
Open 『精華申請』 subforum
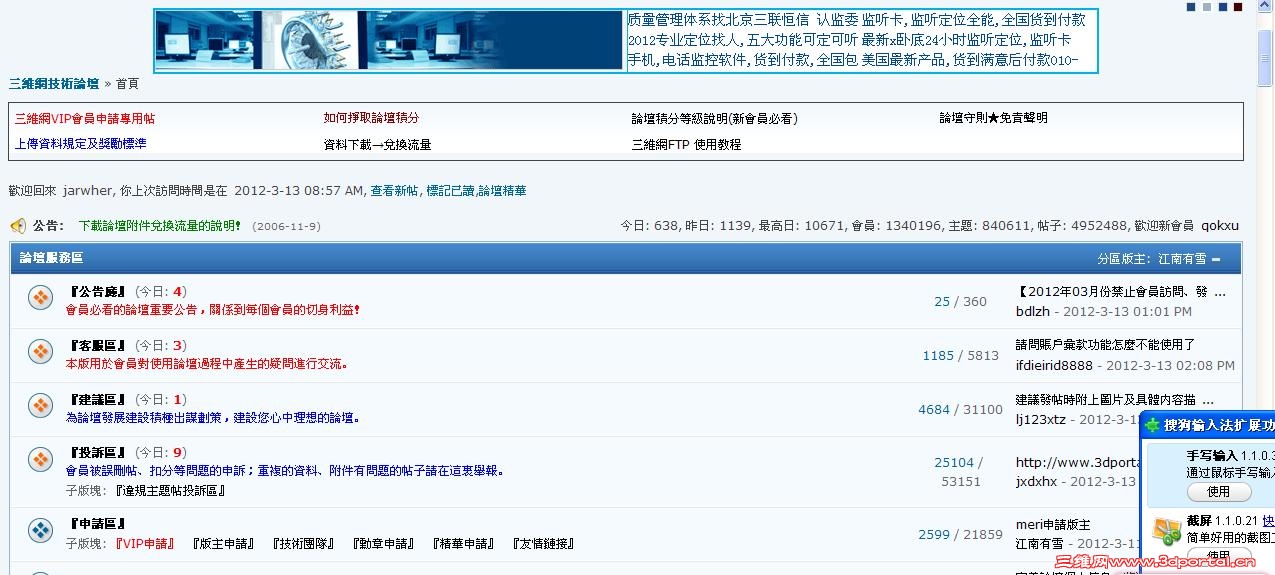[x=465, y=544]
